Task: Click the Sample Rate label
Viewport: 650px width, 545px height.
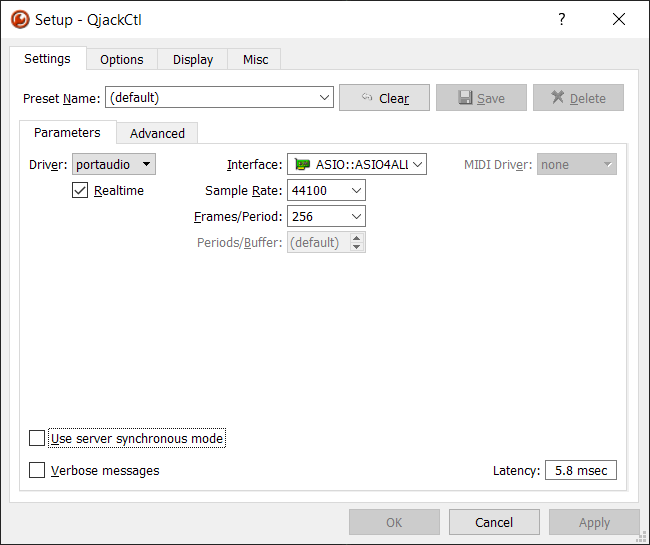Action: tap(243, 190)
